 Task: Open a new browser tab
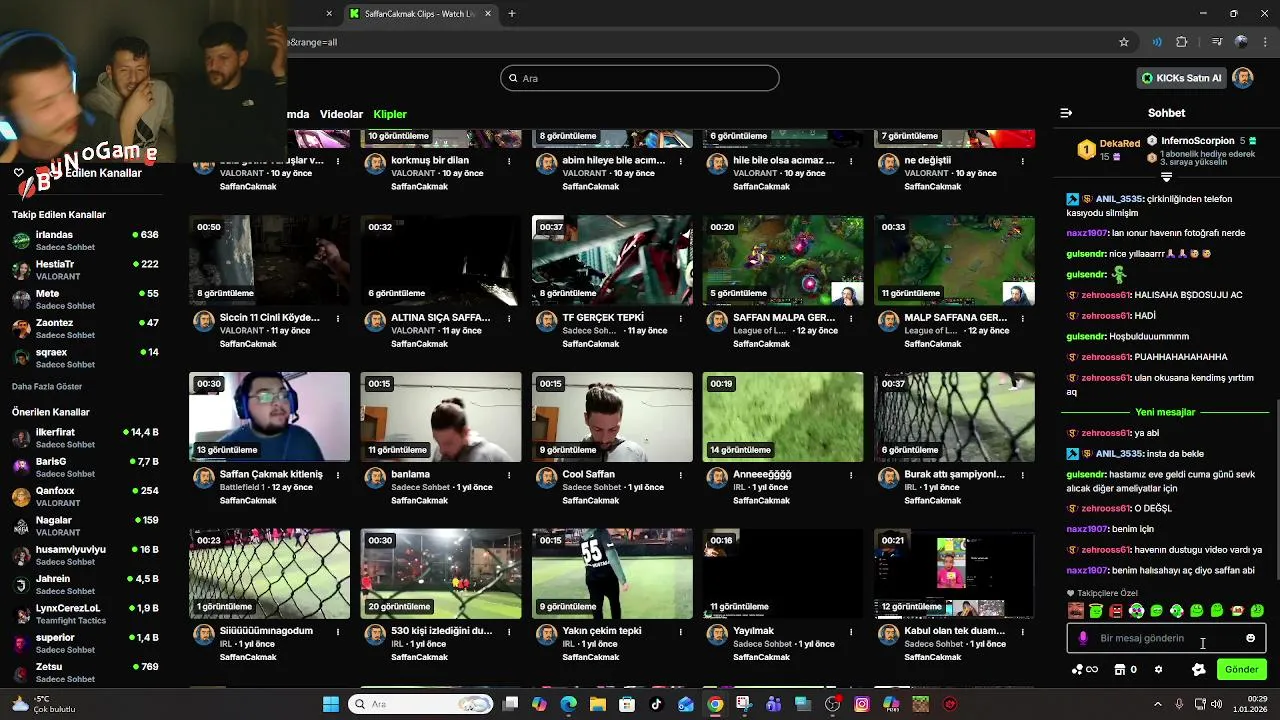(512, 13)
